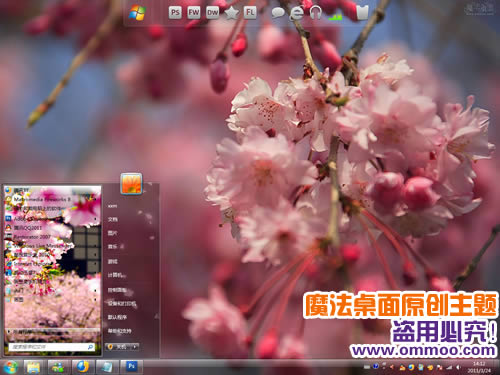Expand the Macromedia Fireworks 8 submenu arrow
Viewport: 500px width, 375px height.
tap(95, 199)
